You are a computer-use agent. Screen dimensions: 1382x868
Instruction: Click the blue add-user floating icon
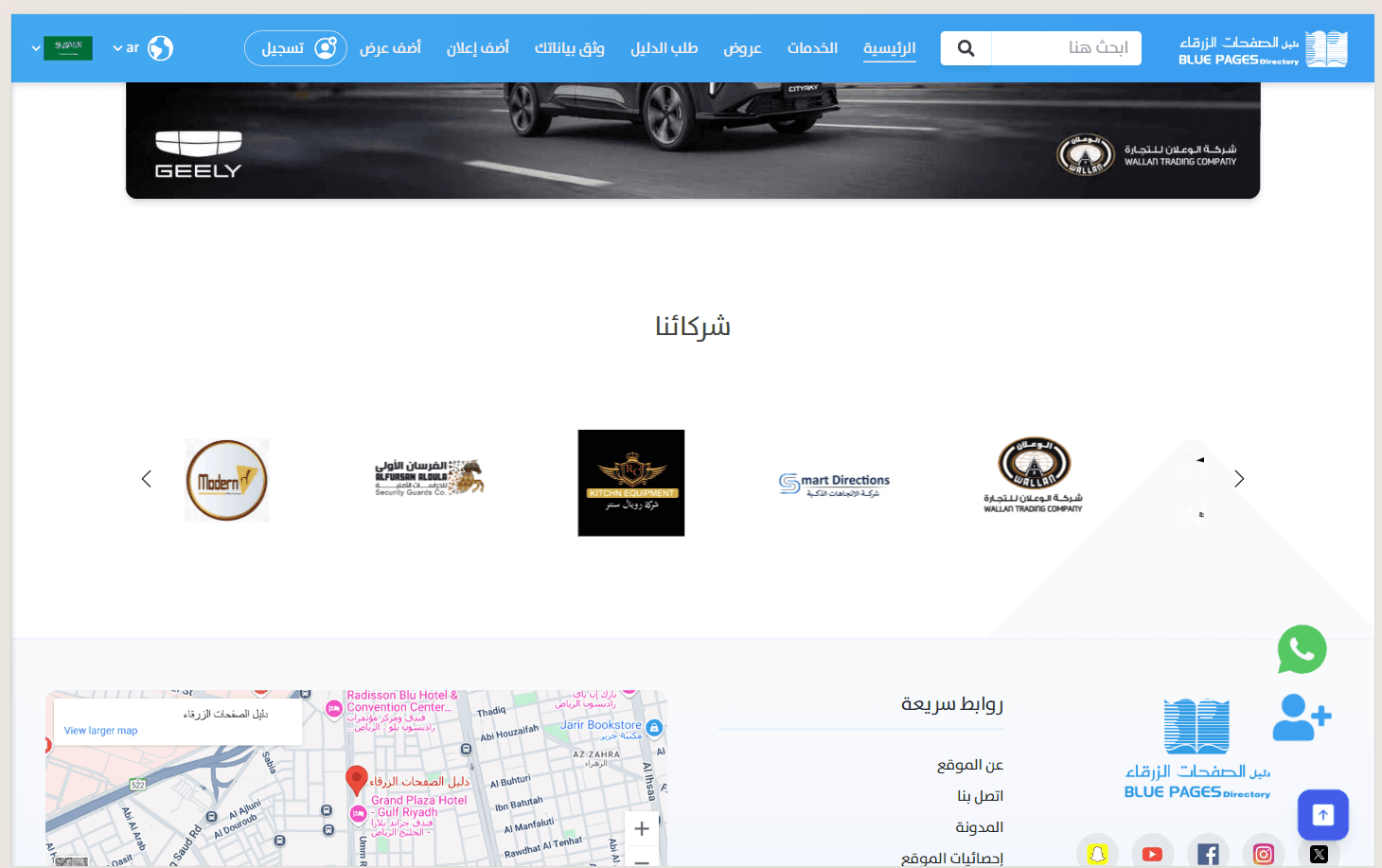click(1302, 717)
